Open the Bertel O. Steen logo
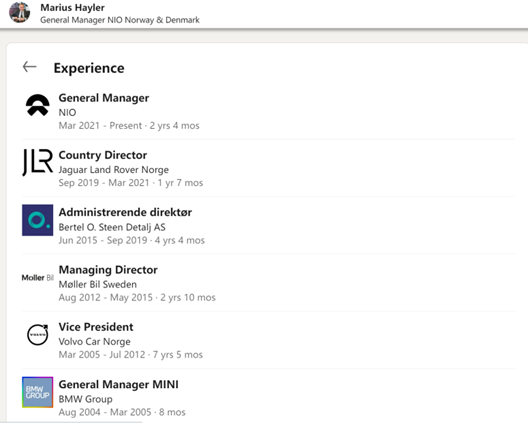The height and width of the screenshot is (423, 528). (38, 220)
